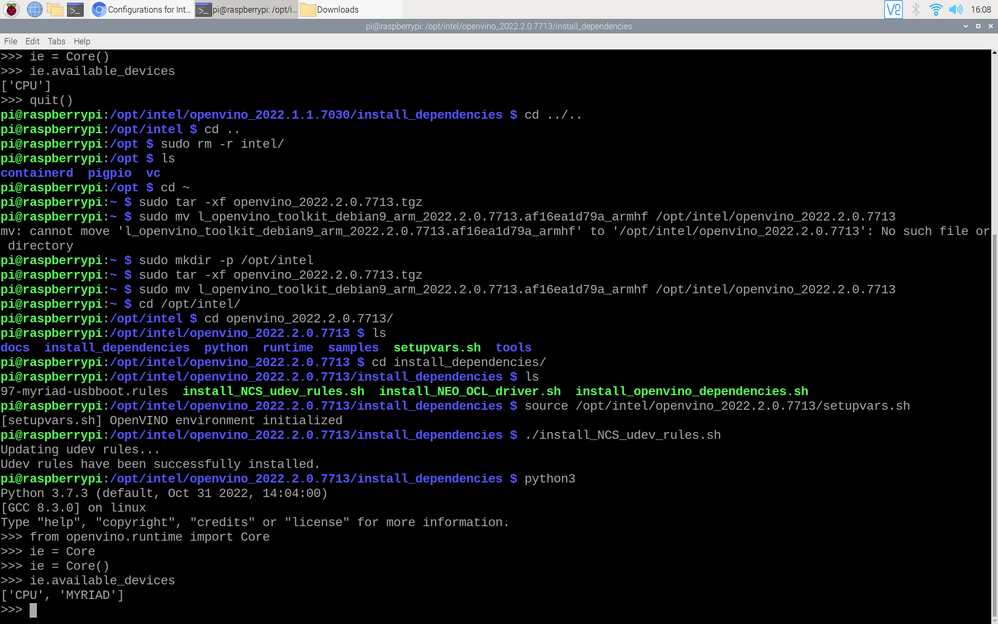
Task: Click the setupvars.sh file name in listing
Action: [x=437, y=348]
